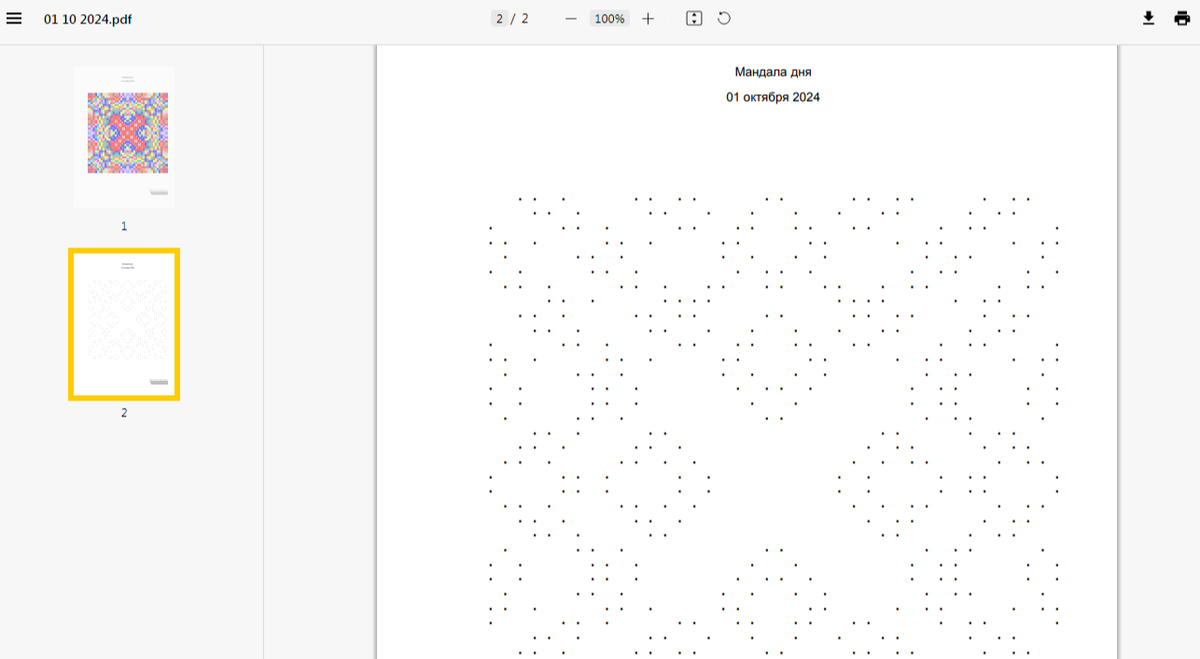Print the document
The width and height of the screenshot is (1200, 659).
(1182, 19)
